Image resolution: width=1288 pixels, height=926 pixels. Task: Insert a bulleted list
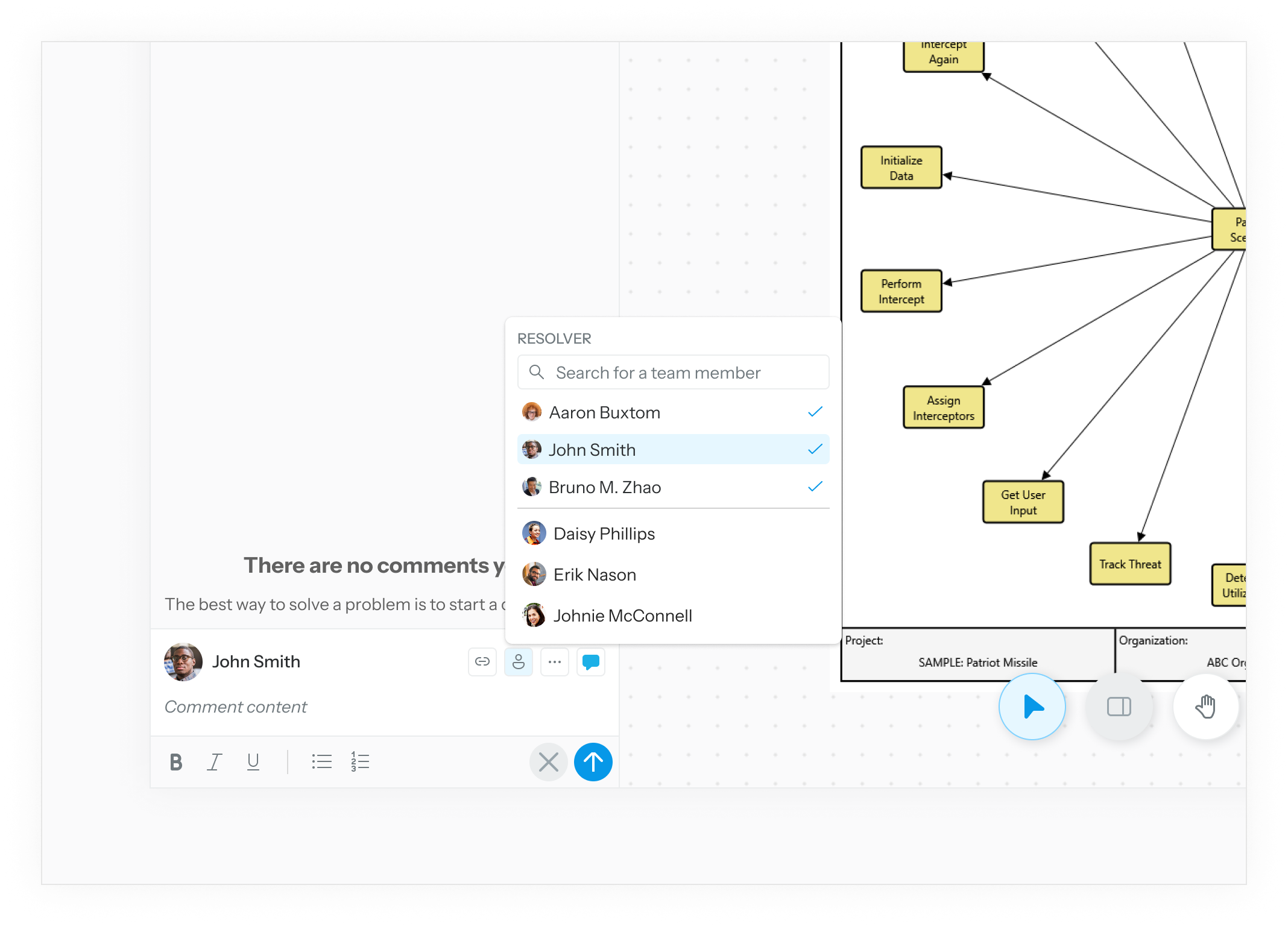[321, 762]
